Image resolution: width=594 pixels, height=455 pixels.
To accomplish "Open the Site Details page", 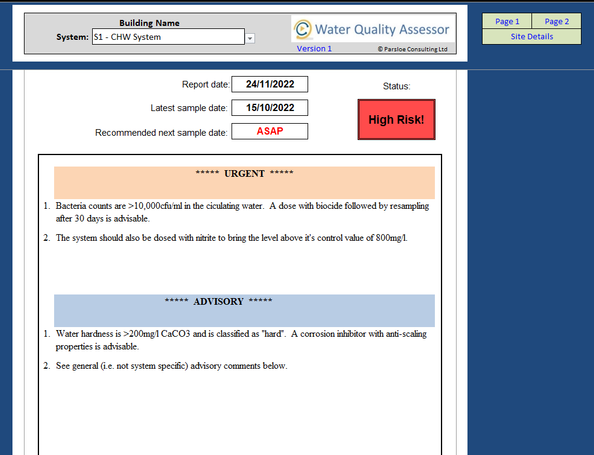I will click(531, 37).
